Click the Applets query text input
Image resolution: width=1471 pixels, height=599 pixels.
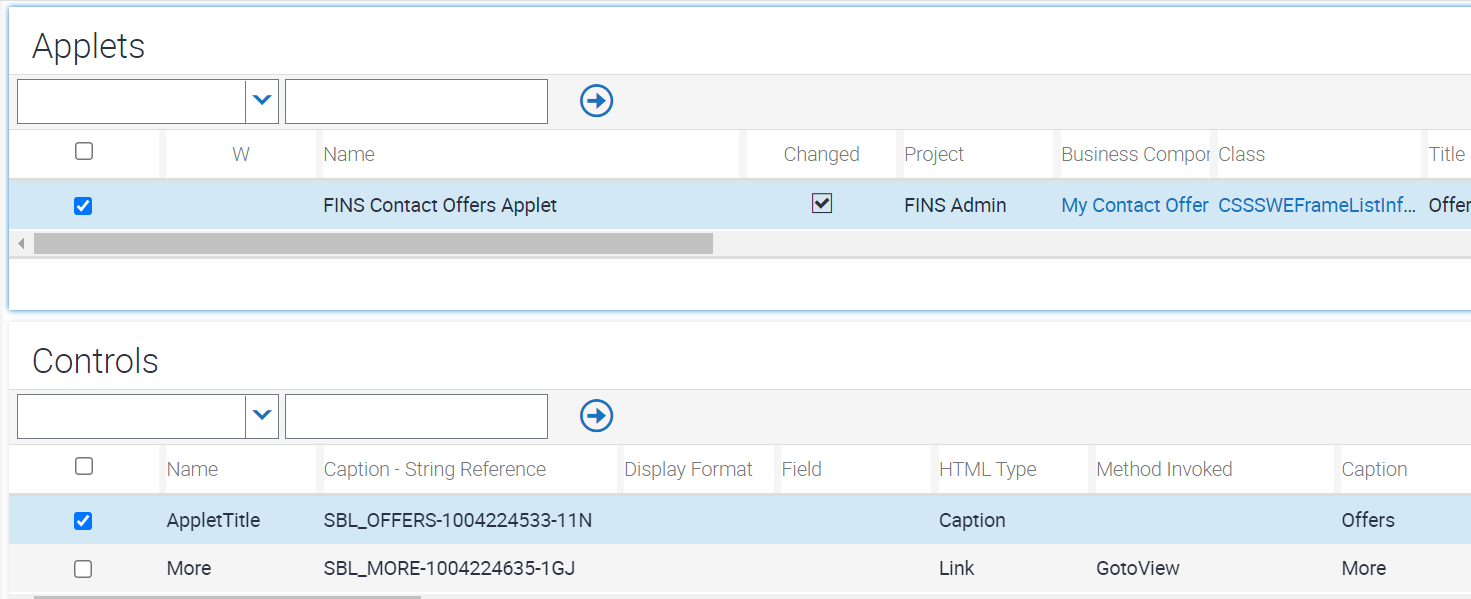tap(416, 100)
